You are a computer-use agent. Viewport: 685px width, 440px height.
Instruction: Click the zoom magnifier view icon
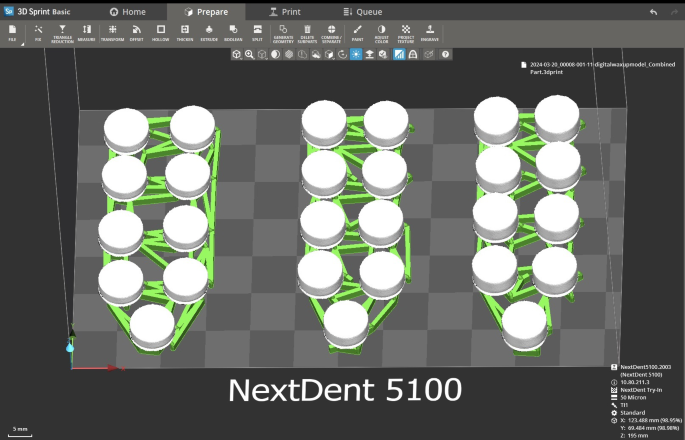tap(249, 55)
